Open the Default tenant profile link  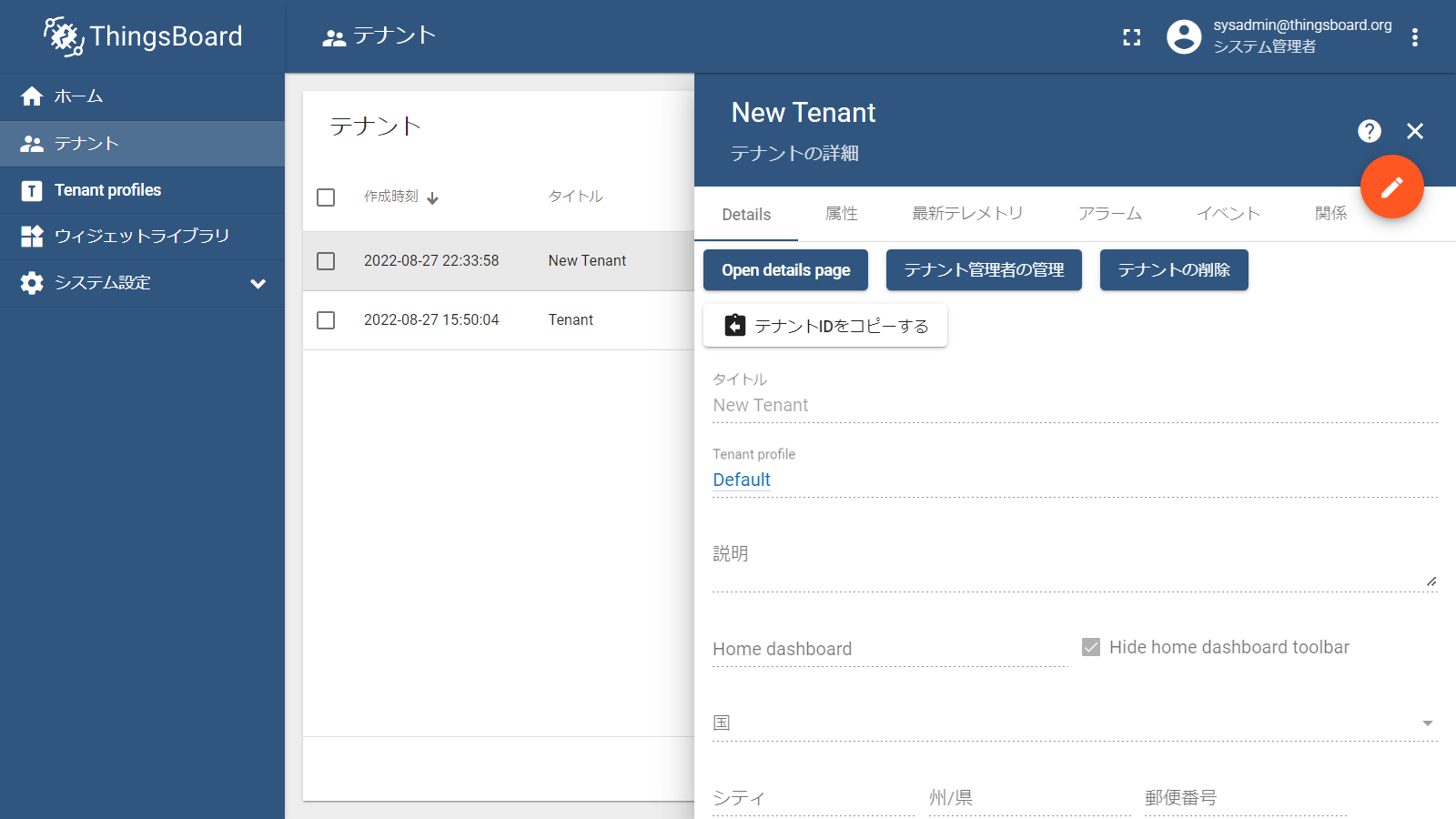742,480
